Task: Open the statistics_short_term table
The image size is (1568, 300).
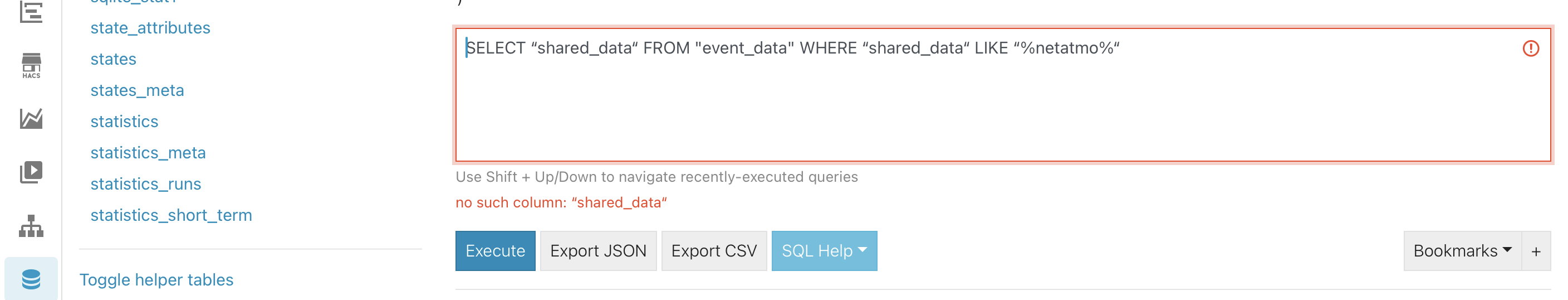Action: (171, 215)
